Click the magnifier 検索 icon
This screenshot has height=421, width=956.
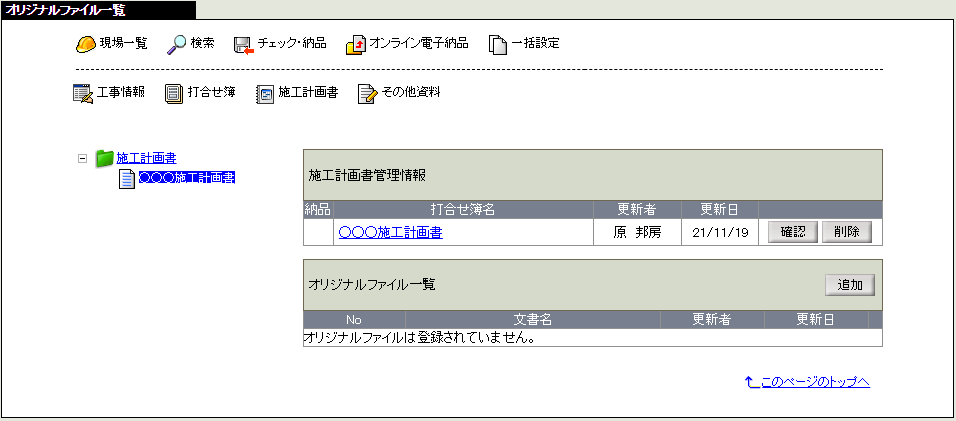[x=177, y=44]
